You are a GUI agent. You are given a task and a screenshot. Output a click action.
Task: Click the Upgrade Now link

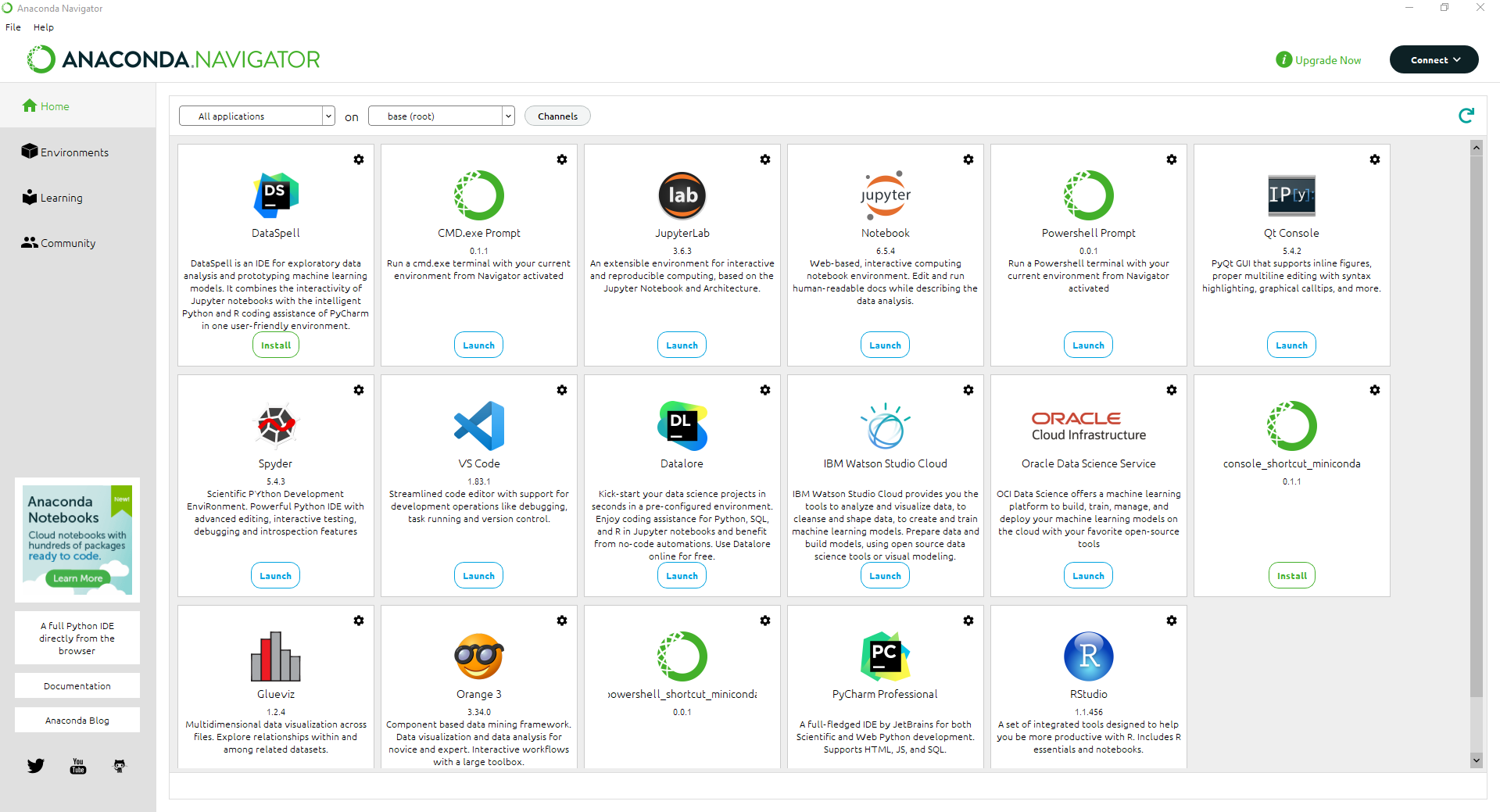click(1327, 60)
